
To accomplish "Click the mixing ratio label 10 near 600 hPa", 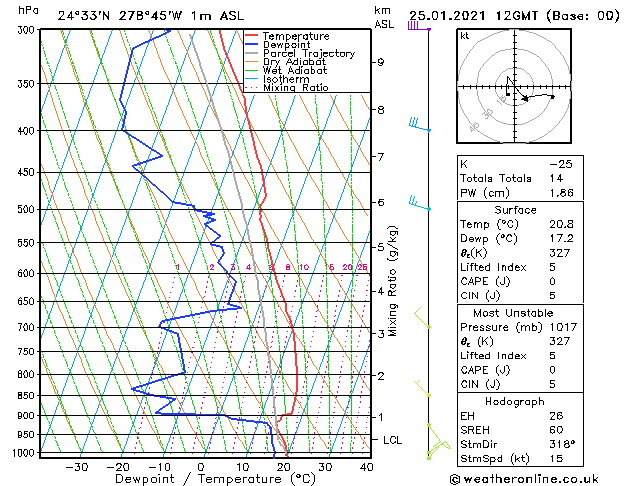I will click(x=304, y=267).
